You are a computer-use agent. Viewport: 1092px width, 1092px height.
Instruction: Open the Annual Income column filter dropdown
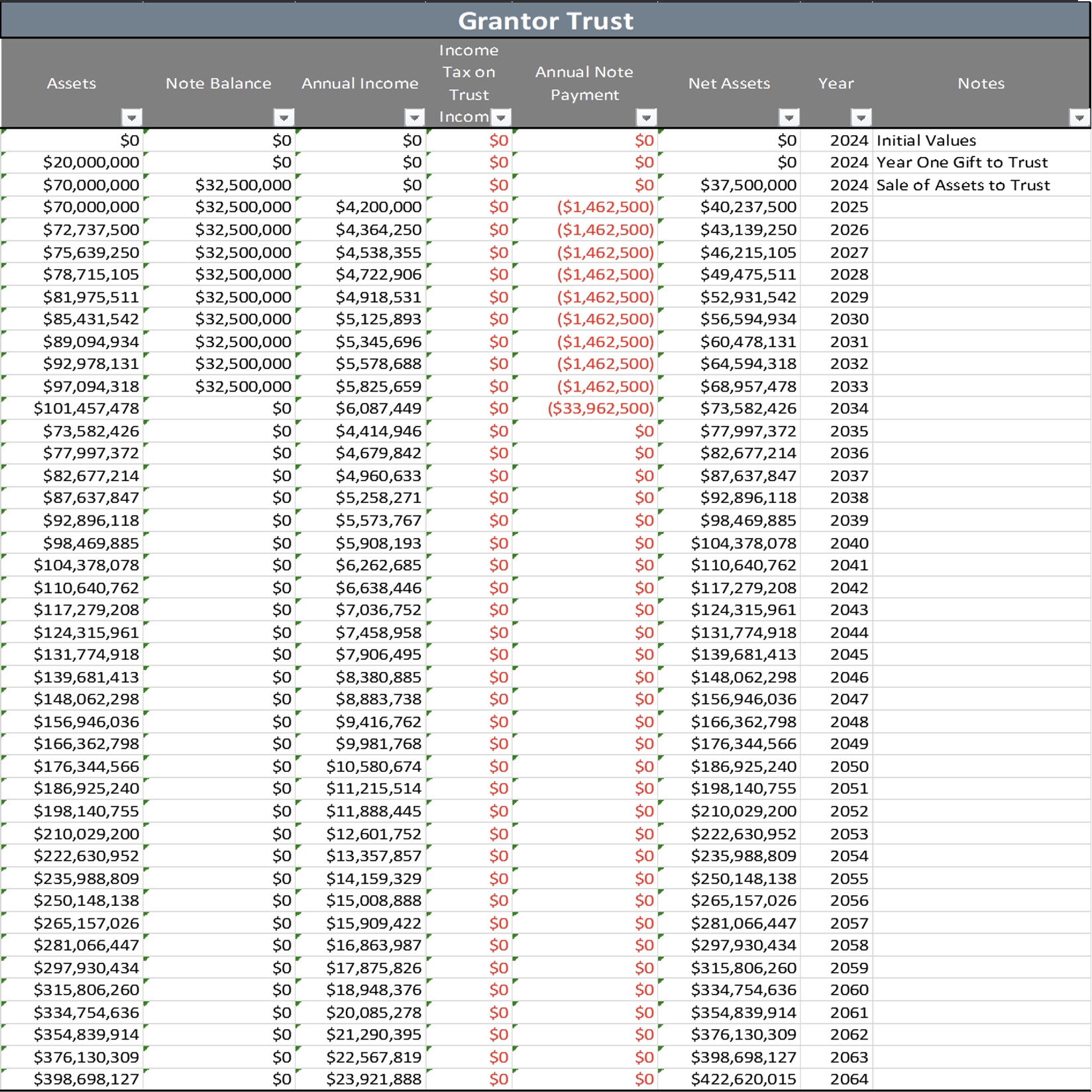(x=414, y=117)
